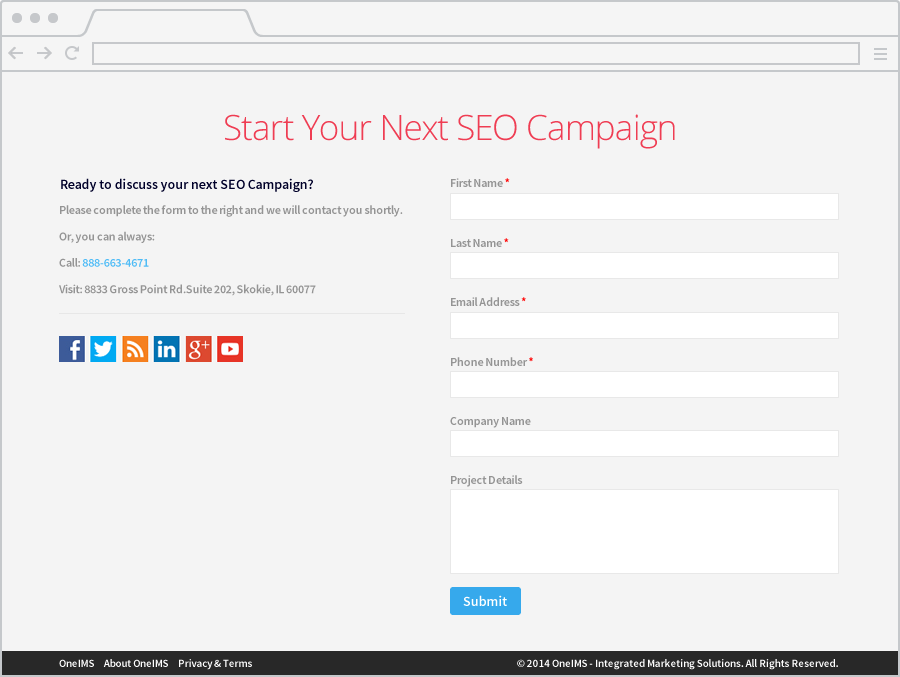Focus the First Name field
The width and height of the screenshot is (900, 677).
pos(644,207)
